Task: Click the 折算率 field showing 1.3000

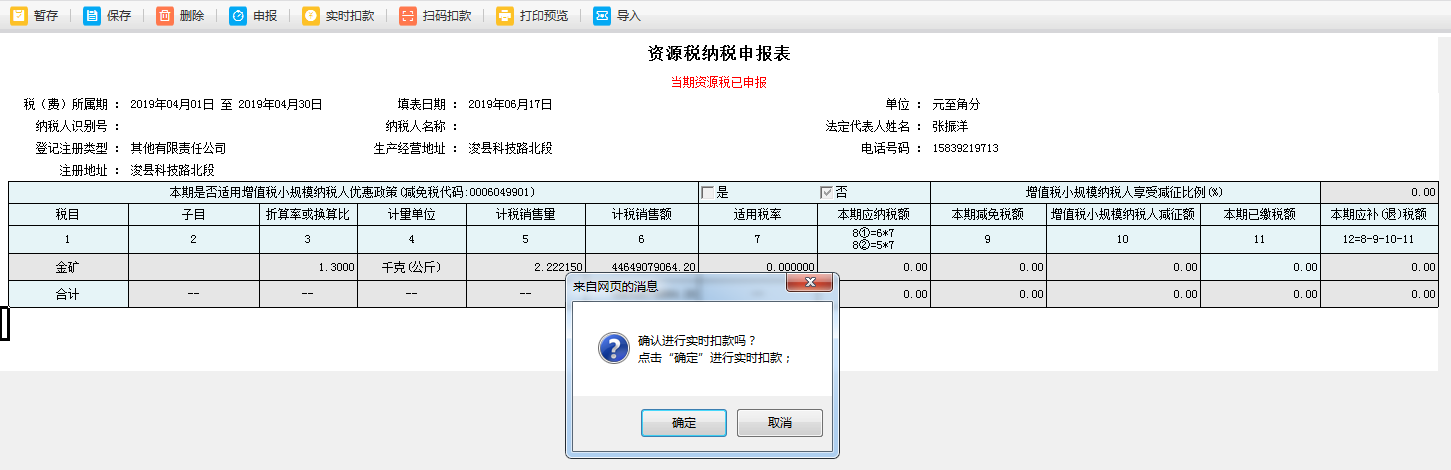Action: pos(306,267)
